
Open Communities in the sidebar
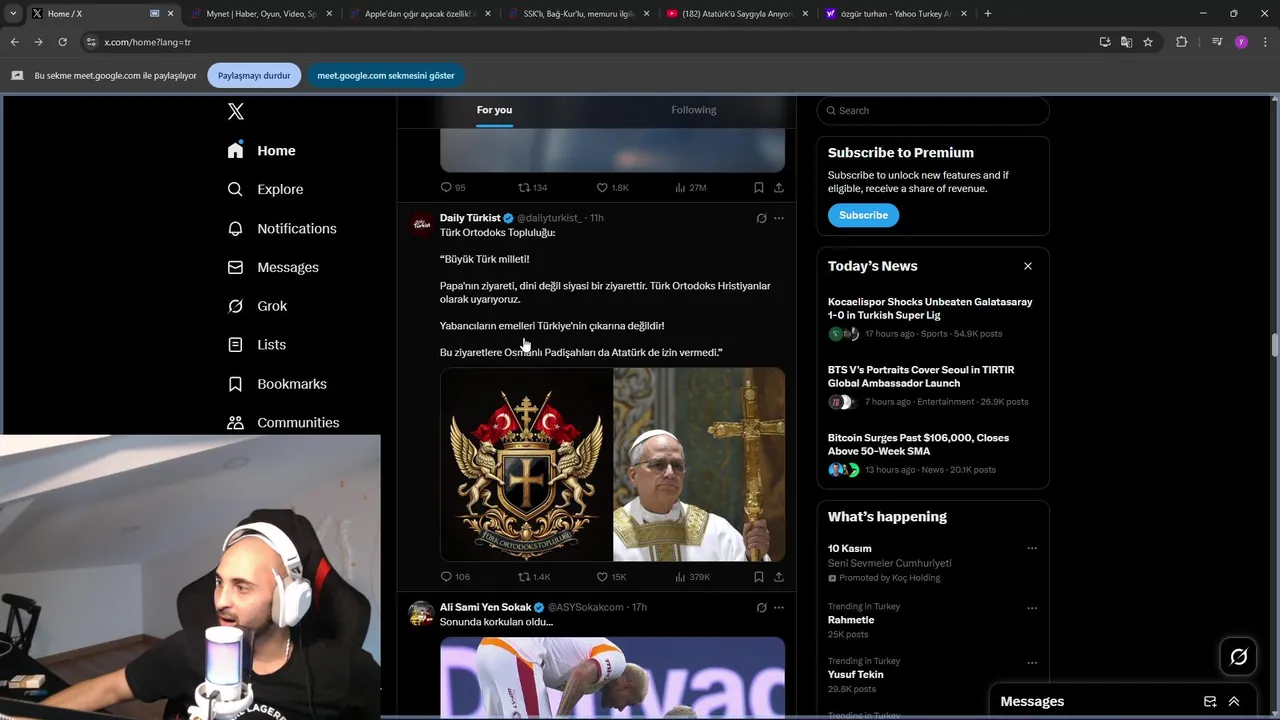click(x=283, y=422)
